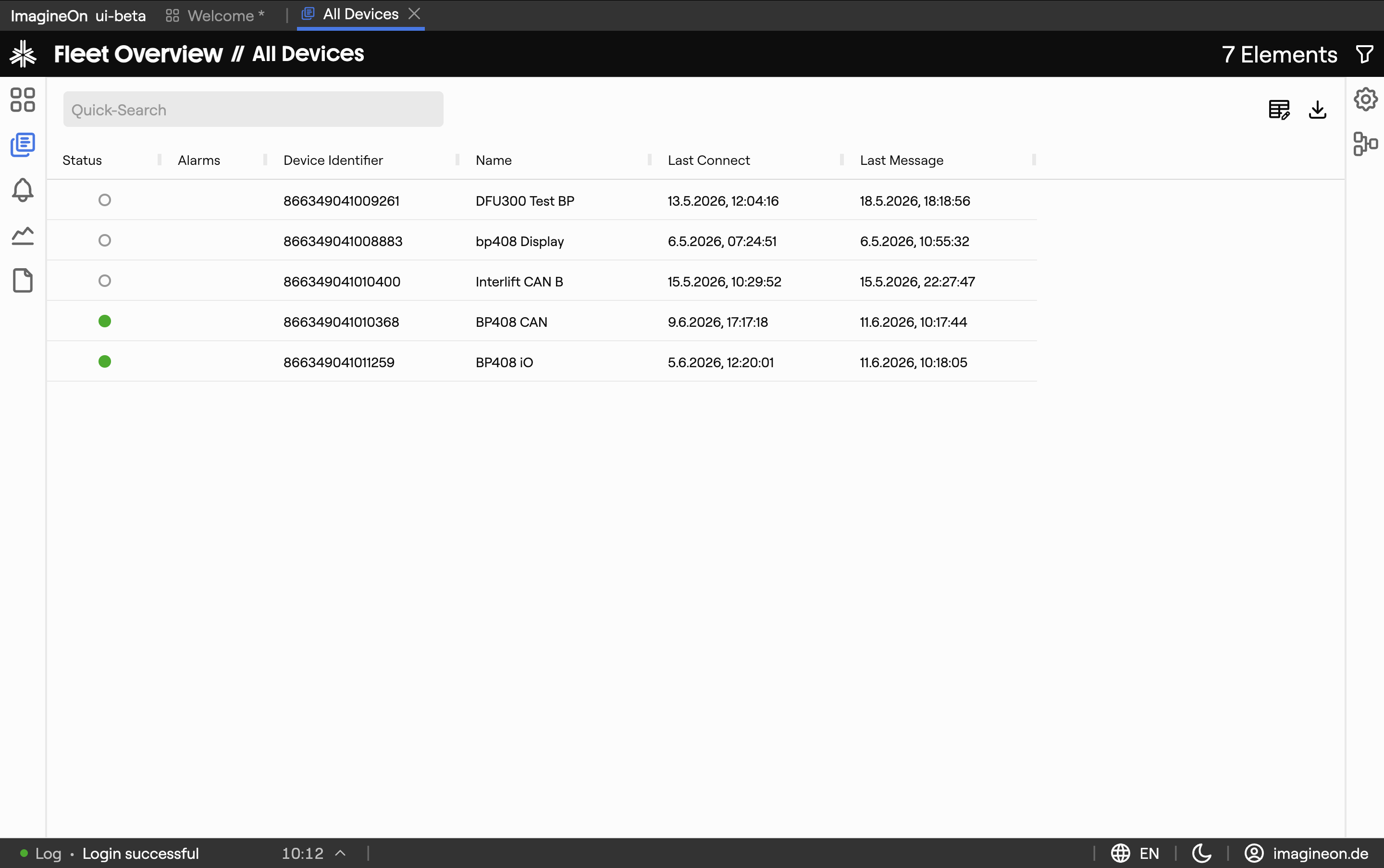The width and height of the screenshot is (1384, 868).
Task: Switch to the Welcome tab
Action: coord(215,15)
